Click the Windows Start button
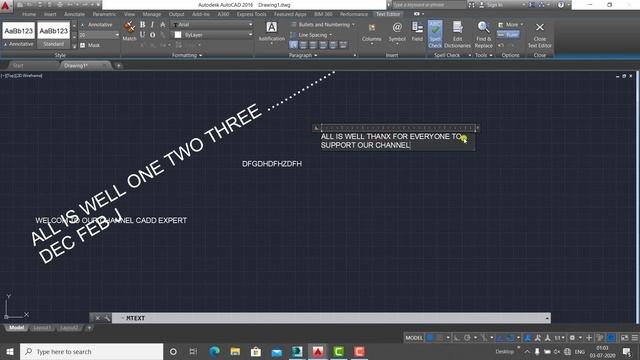The image size is (640, 360). point(10,351)
